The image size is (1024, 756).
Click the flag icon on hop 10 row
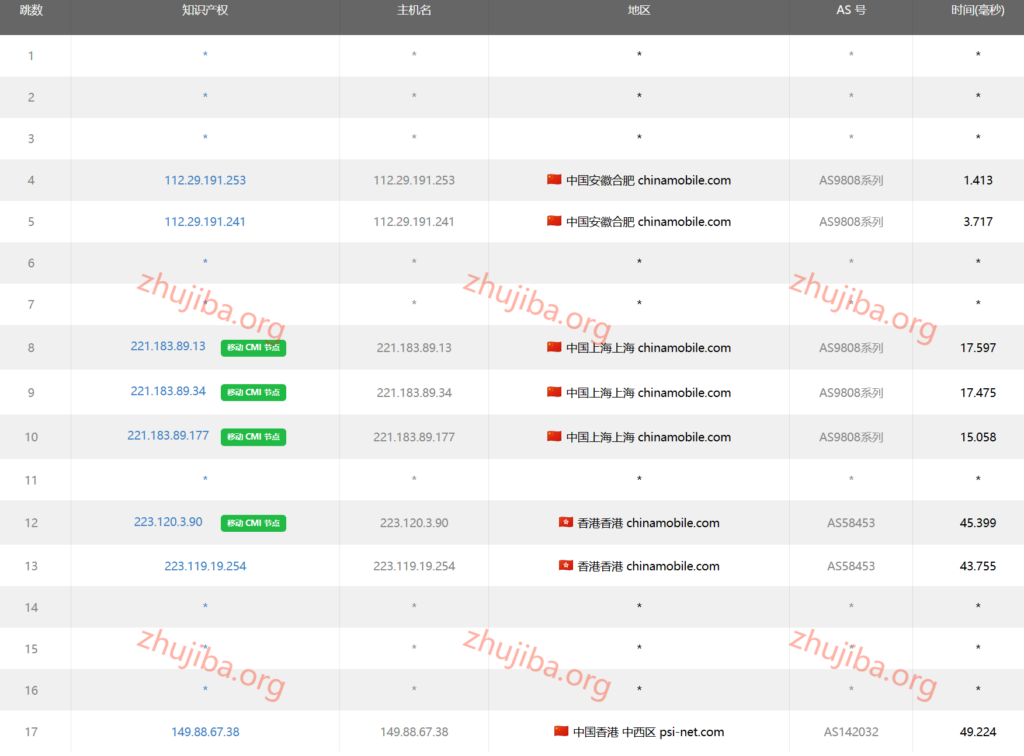pos(555,437)
